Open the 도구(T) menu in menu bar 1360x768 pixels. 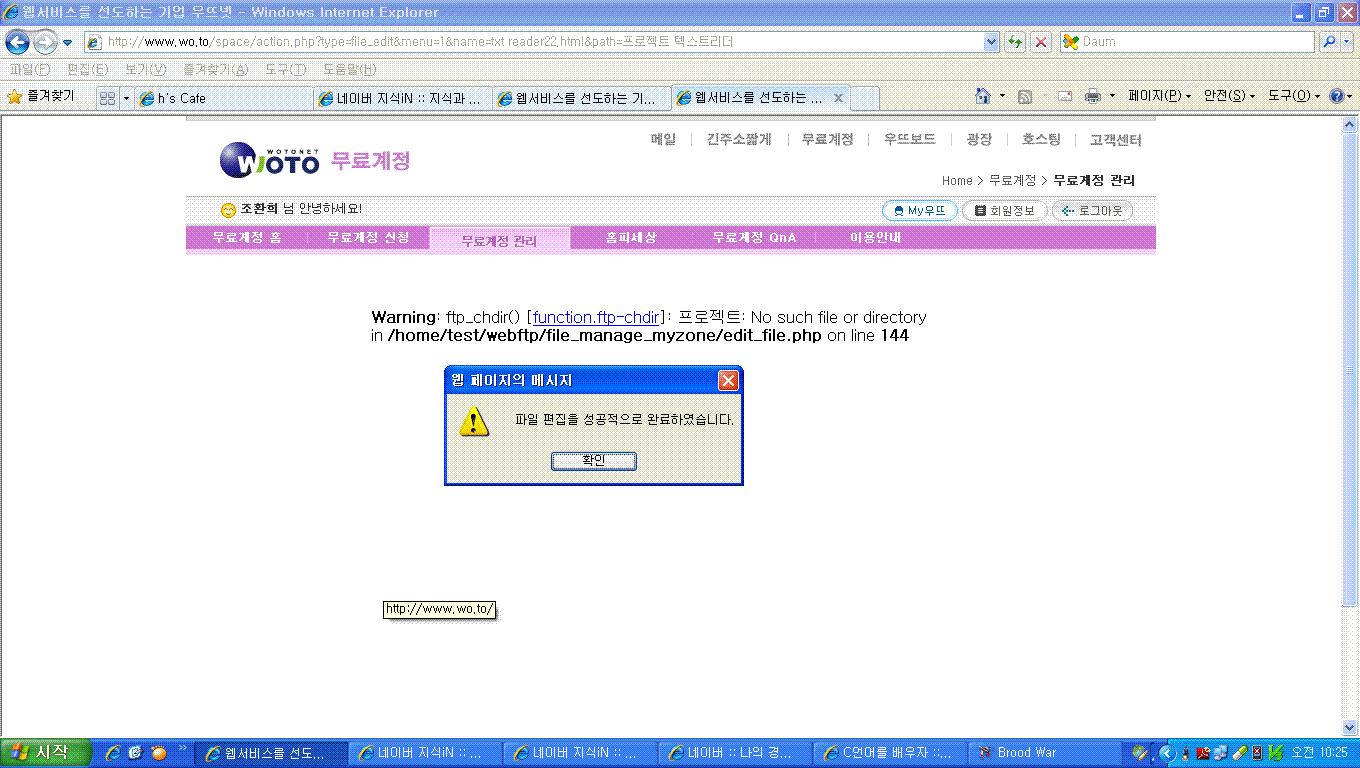pos(285,69)
